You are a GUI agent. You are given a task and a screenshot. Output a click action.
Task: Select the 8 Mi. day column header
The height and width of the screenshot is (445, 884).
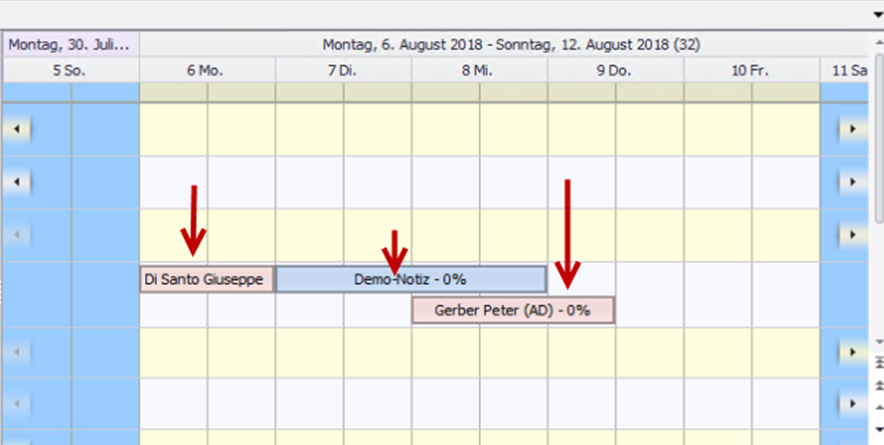click(x=479, y=71)
